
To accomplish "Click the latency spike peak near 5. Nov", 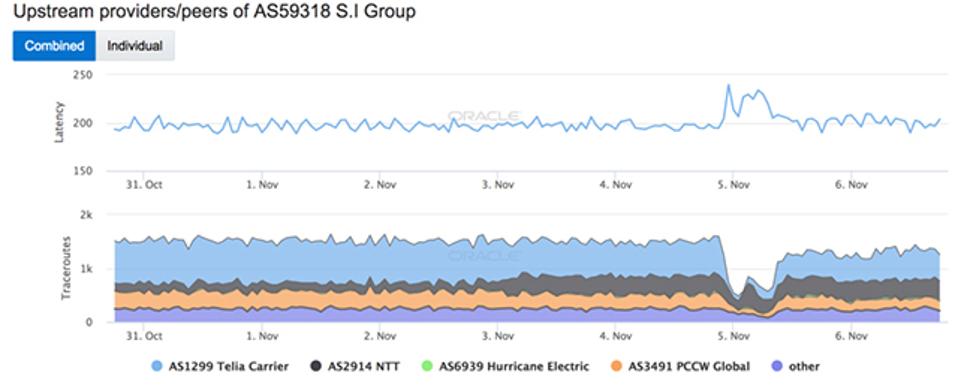I will pos(728,86).
